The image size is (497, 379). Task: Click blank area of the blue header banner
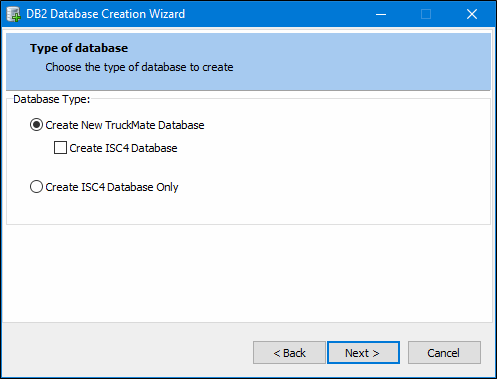point(367,62)
